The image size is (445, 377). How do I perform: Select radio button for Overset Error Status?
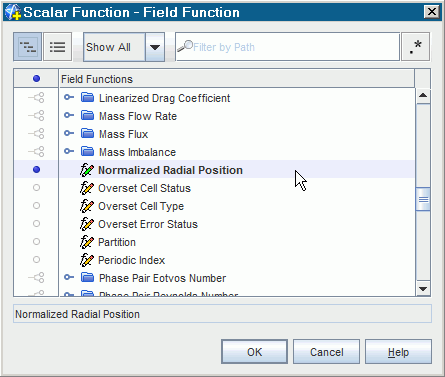(x=36, y=224)
